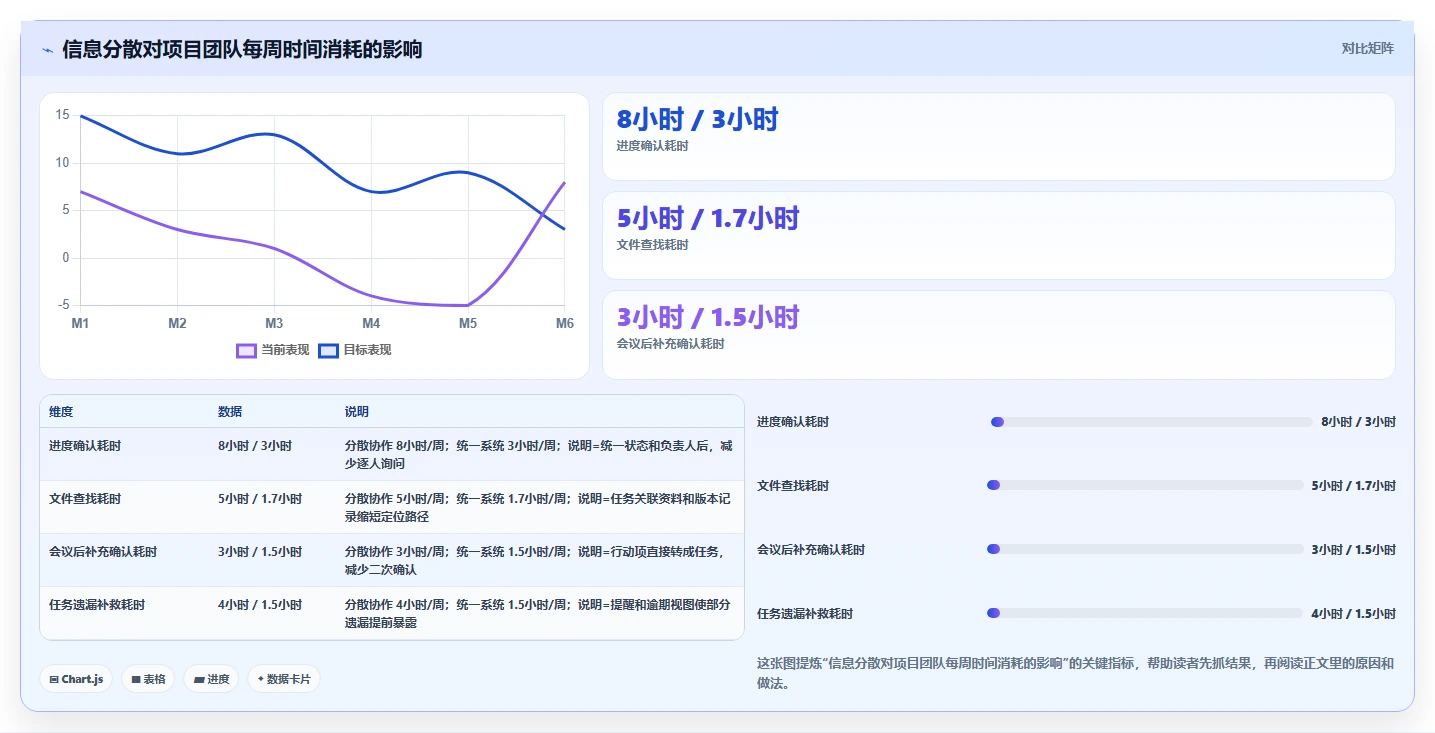Select the 数据卡片 tag chip

[284, 679]
